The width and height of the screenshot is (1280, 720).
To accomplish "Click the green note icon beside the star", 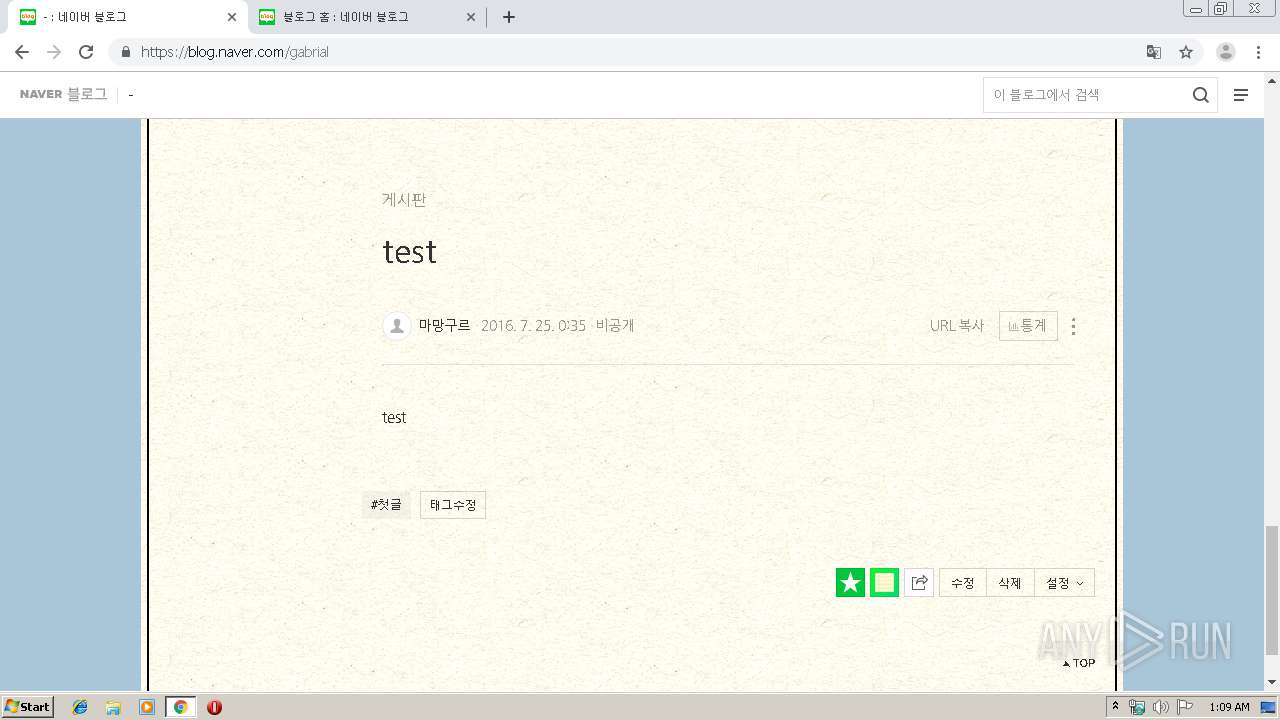I will pos(884,583).
